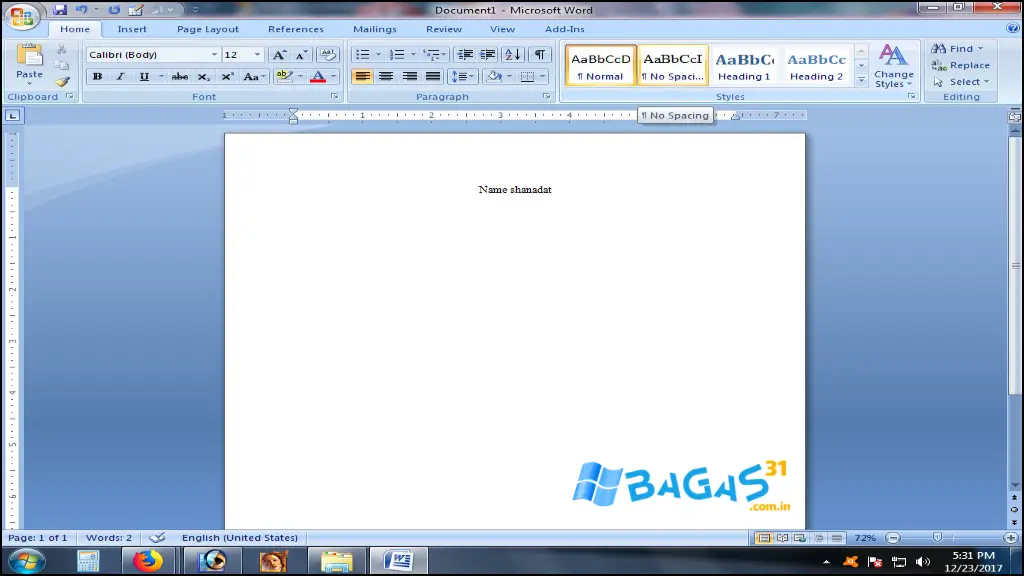
Task: Decrease zoom using the minus control
Action: [893, 537]
